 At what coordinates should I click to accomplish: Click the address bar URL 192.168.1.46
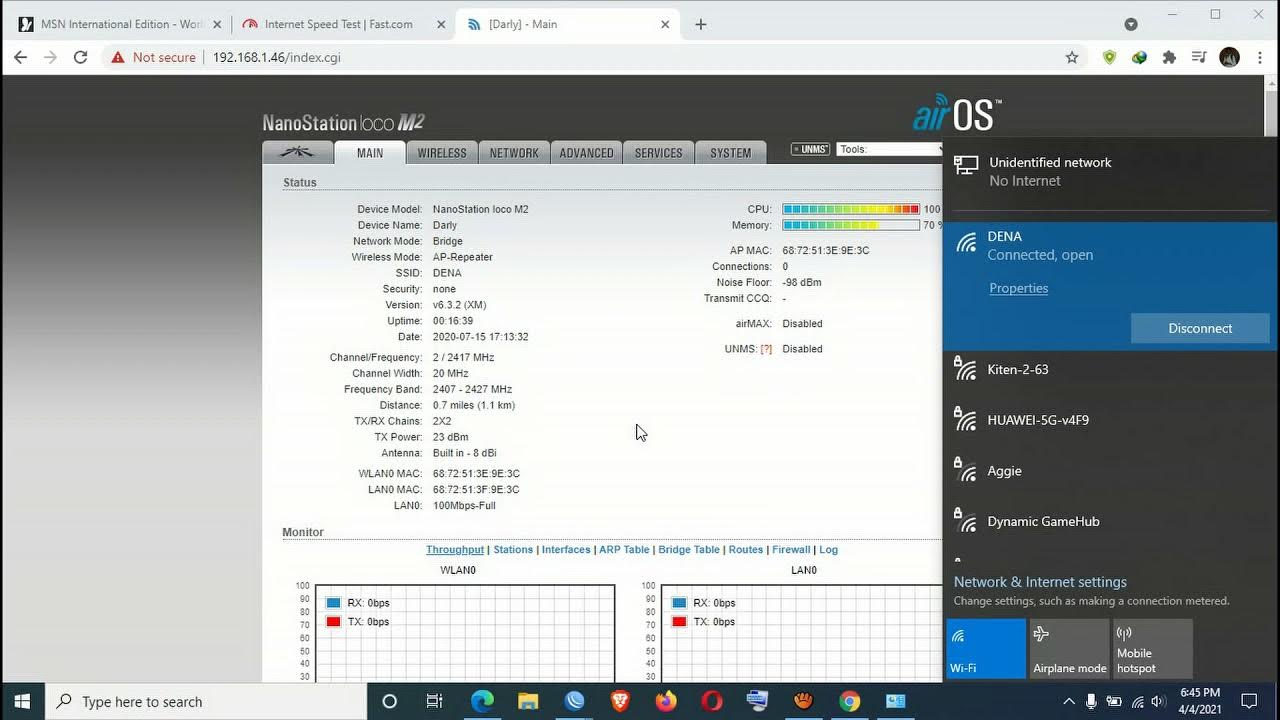click(277, 57)
